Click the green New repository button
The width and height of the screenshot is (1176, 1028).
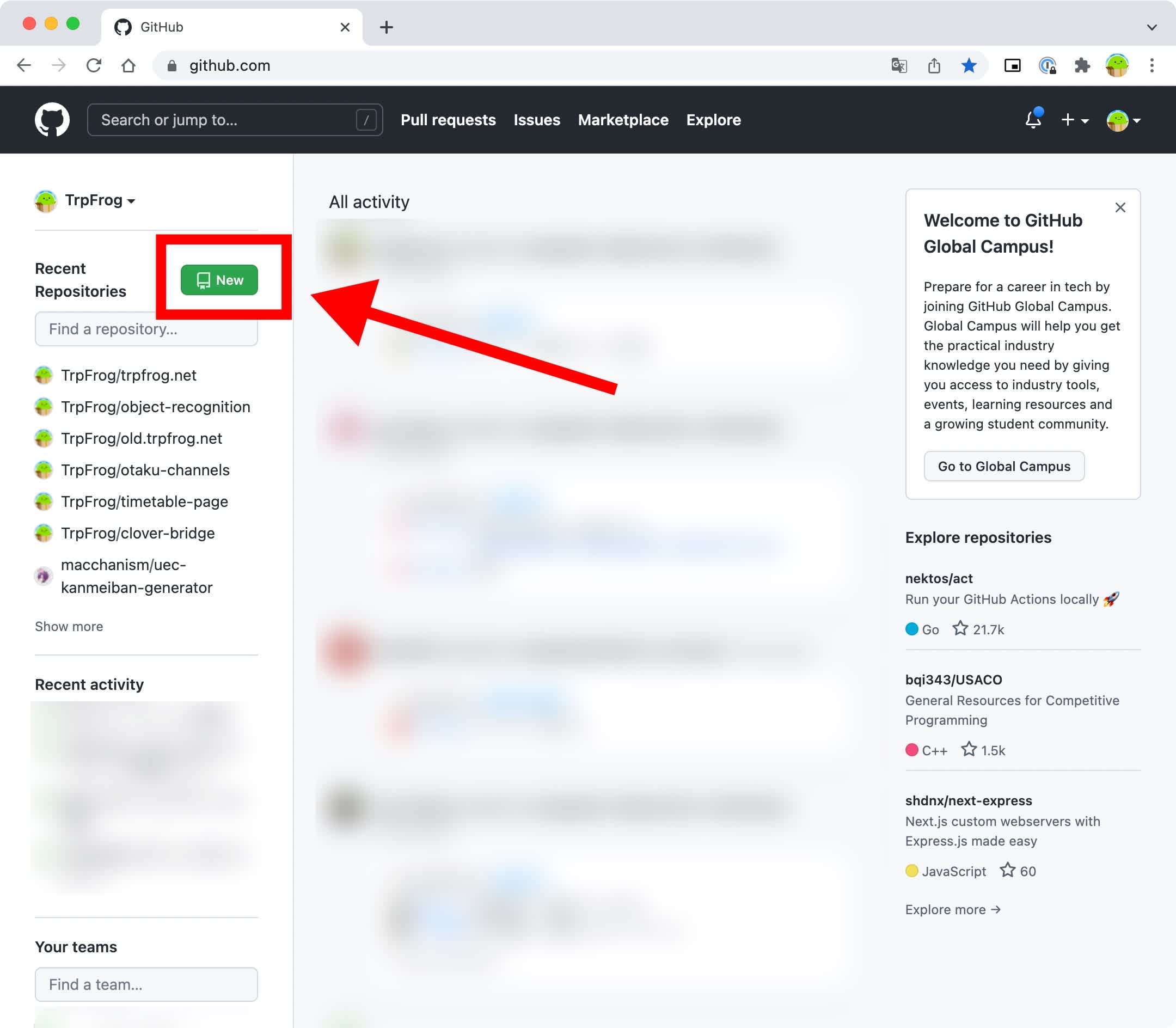219,280
